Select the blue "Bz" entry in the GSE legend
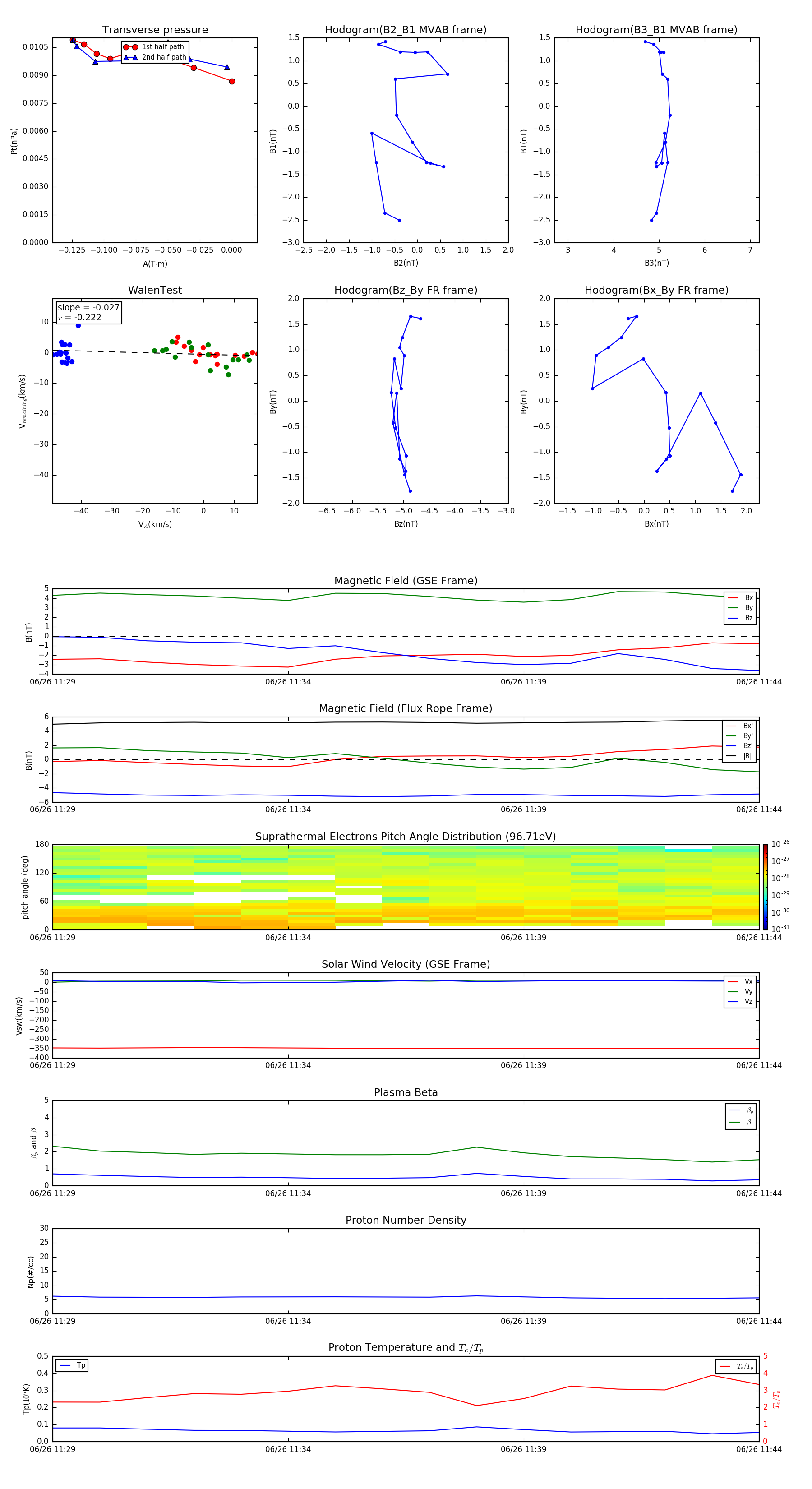 [740, 618]
